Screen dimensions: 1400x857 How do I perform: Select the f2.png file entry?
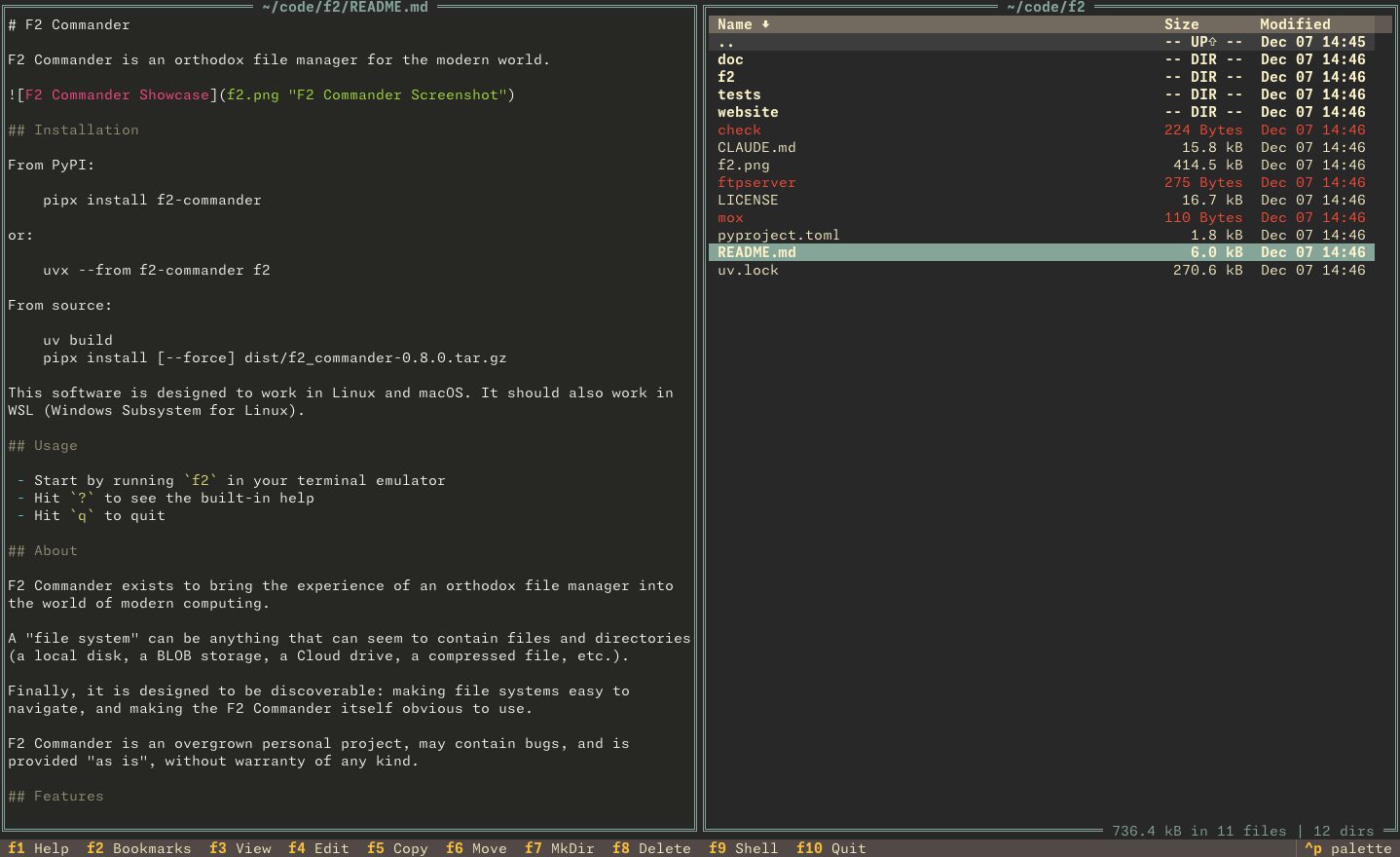coord(743,165)
